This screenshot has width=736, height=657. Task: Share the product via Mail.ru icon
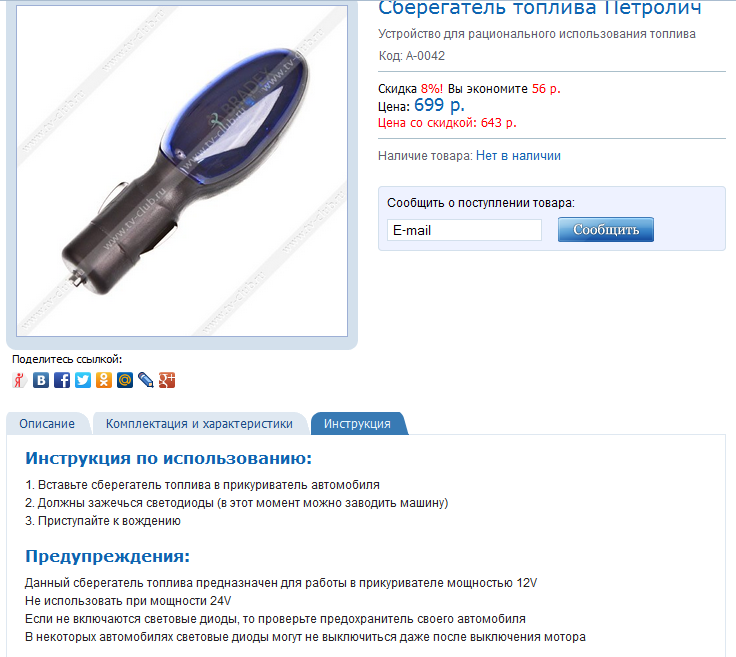(x=125, y=380)
